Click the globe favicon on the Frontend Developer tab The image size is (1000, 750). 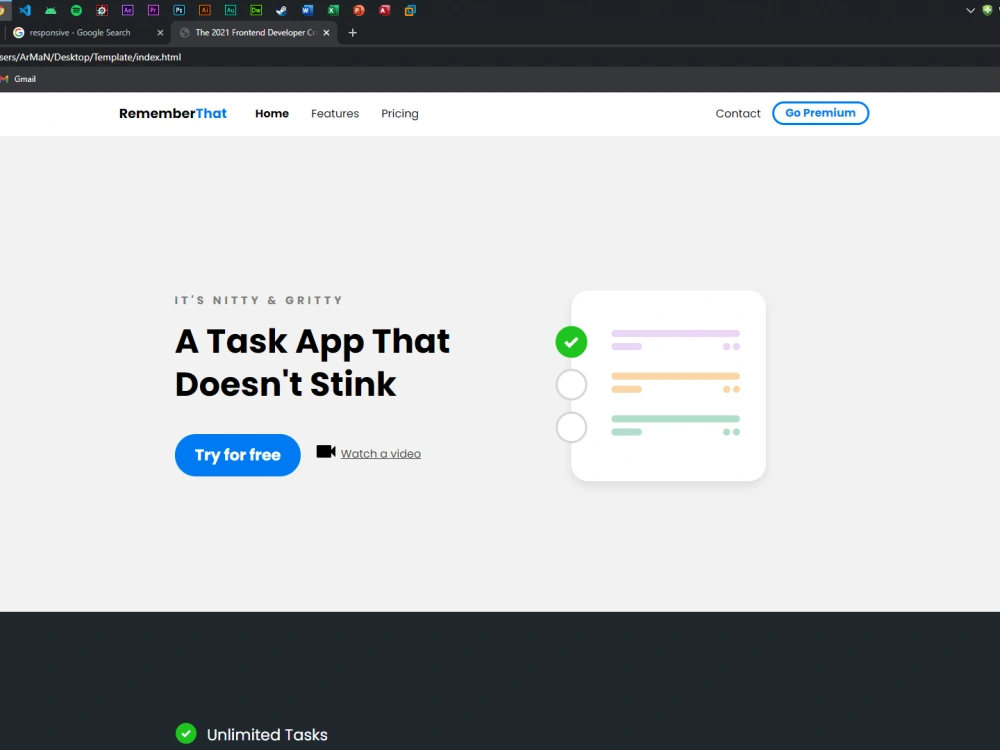coord(184,33)
